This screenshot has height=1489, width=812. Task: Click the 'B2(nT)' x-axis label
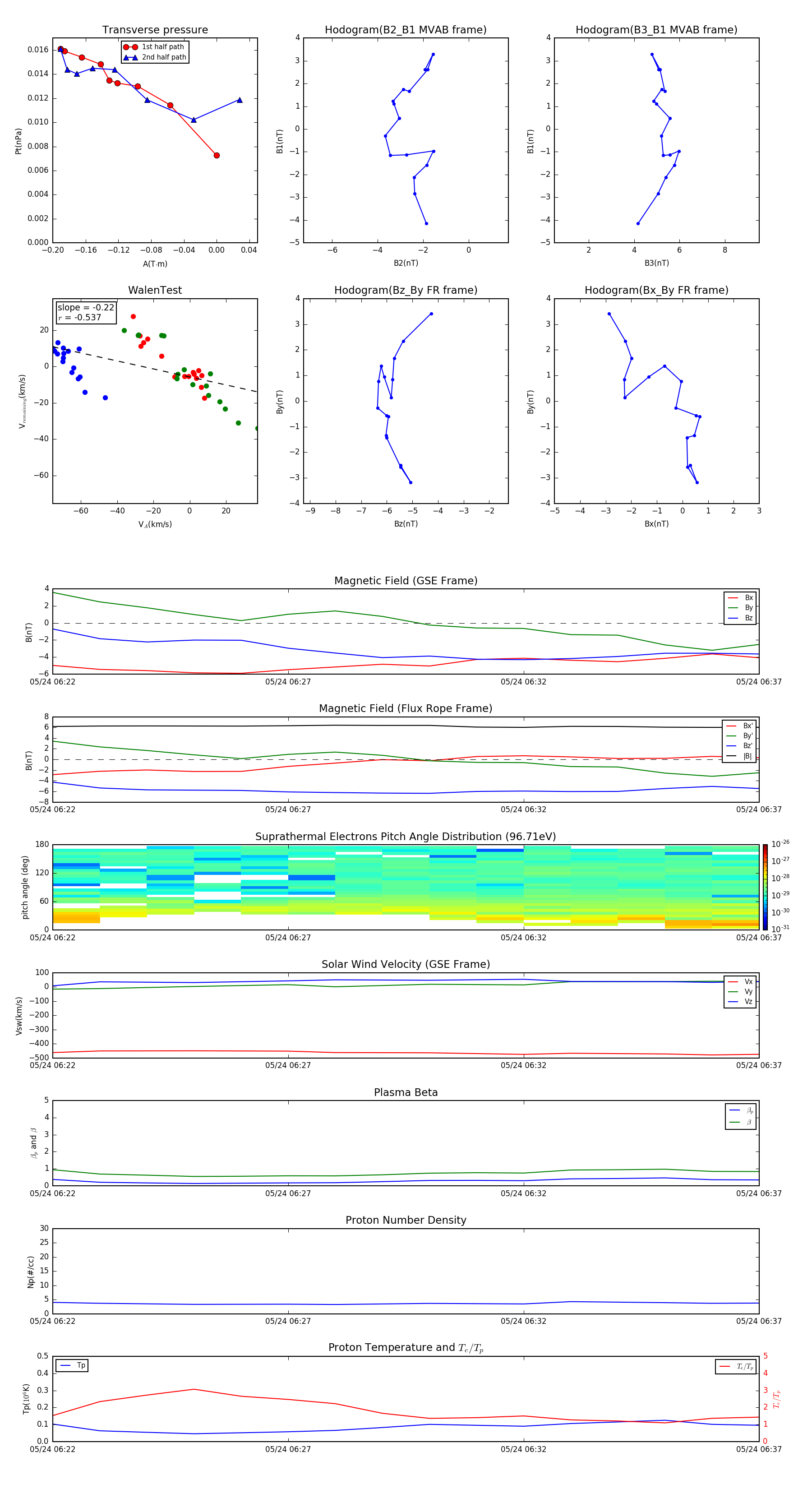(406, 263)
